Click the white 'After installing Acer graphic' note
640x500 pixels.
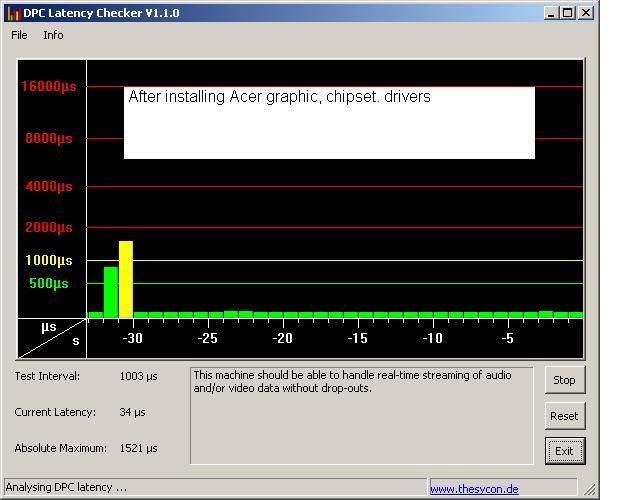(329, 122)
